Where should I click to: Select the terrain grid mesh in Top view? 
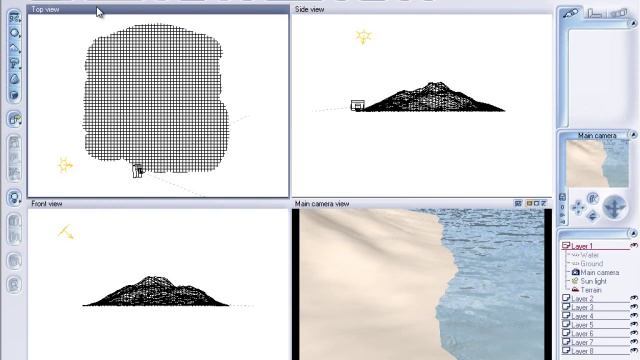click(155, 98)
